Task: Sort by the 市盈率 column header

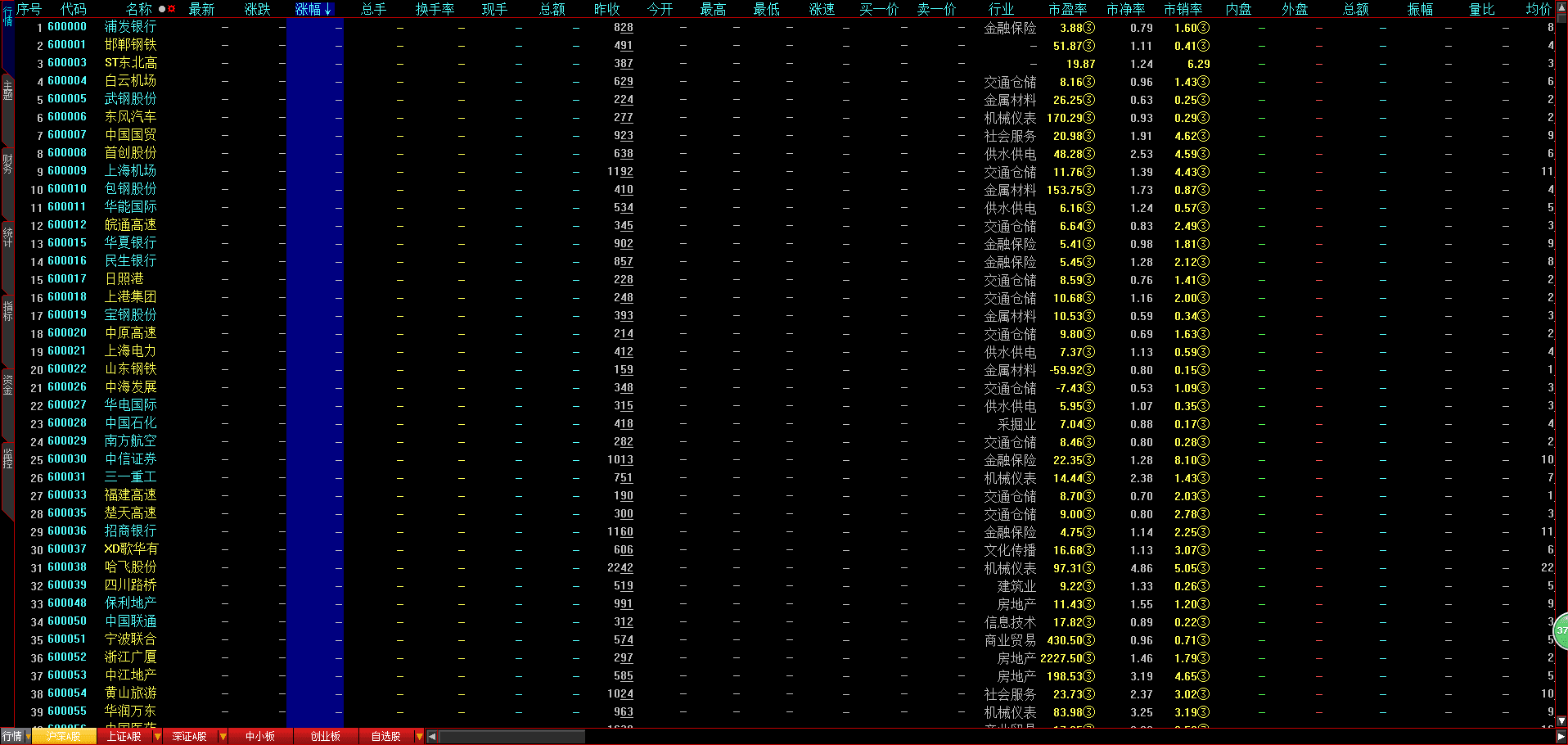Action: (x=1067, y=9)
